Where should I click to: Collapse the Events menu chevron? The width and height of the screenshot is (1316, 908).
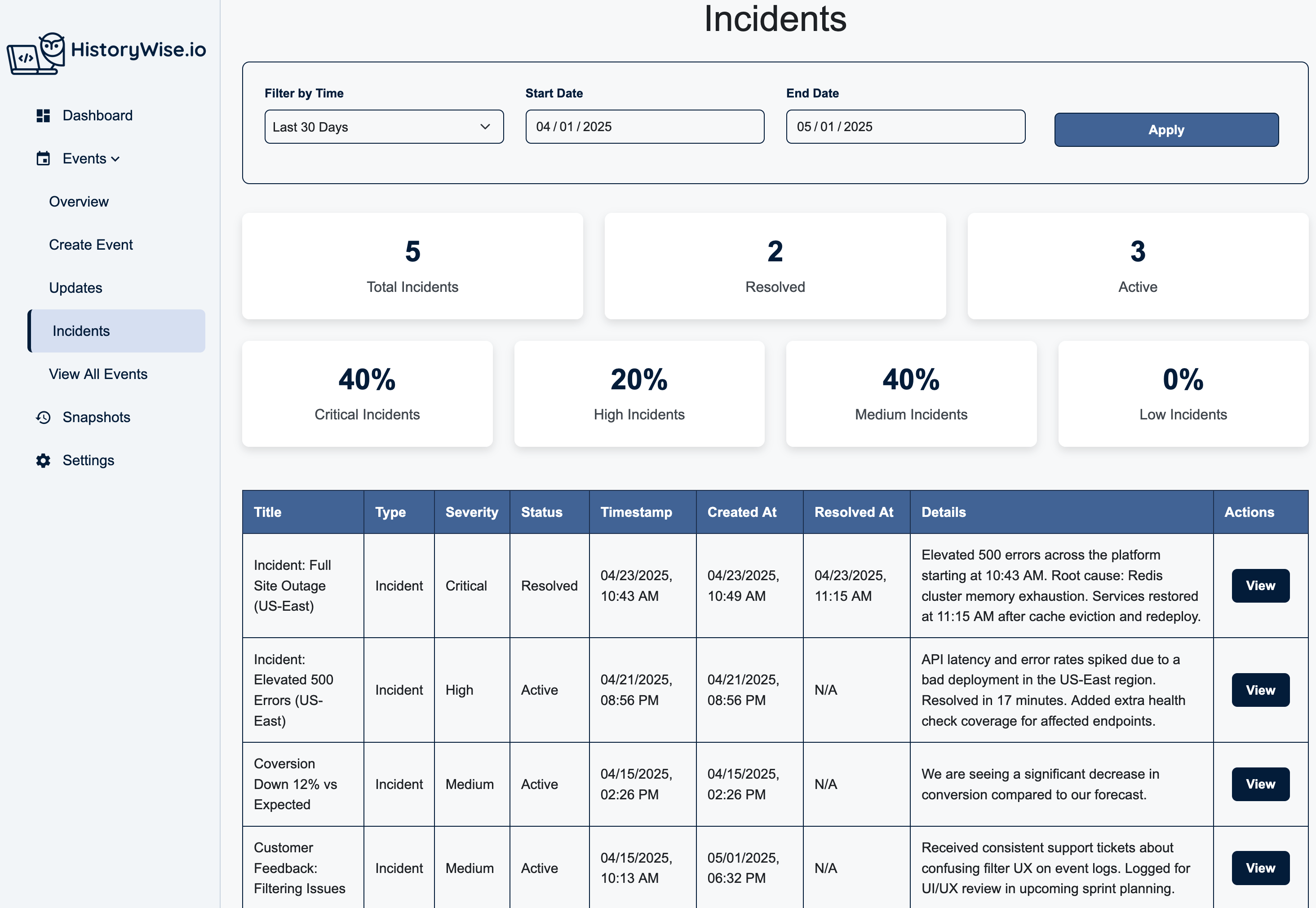(x=115, y=159)
